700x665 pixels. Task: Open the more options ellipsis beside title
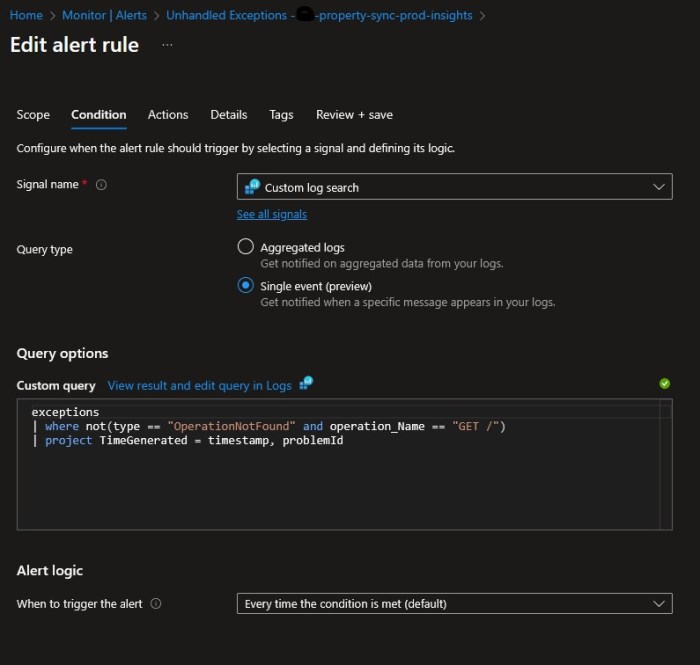[167, 45]
